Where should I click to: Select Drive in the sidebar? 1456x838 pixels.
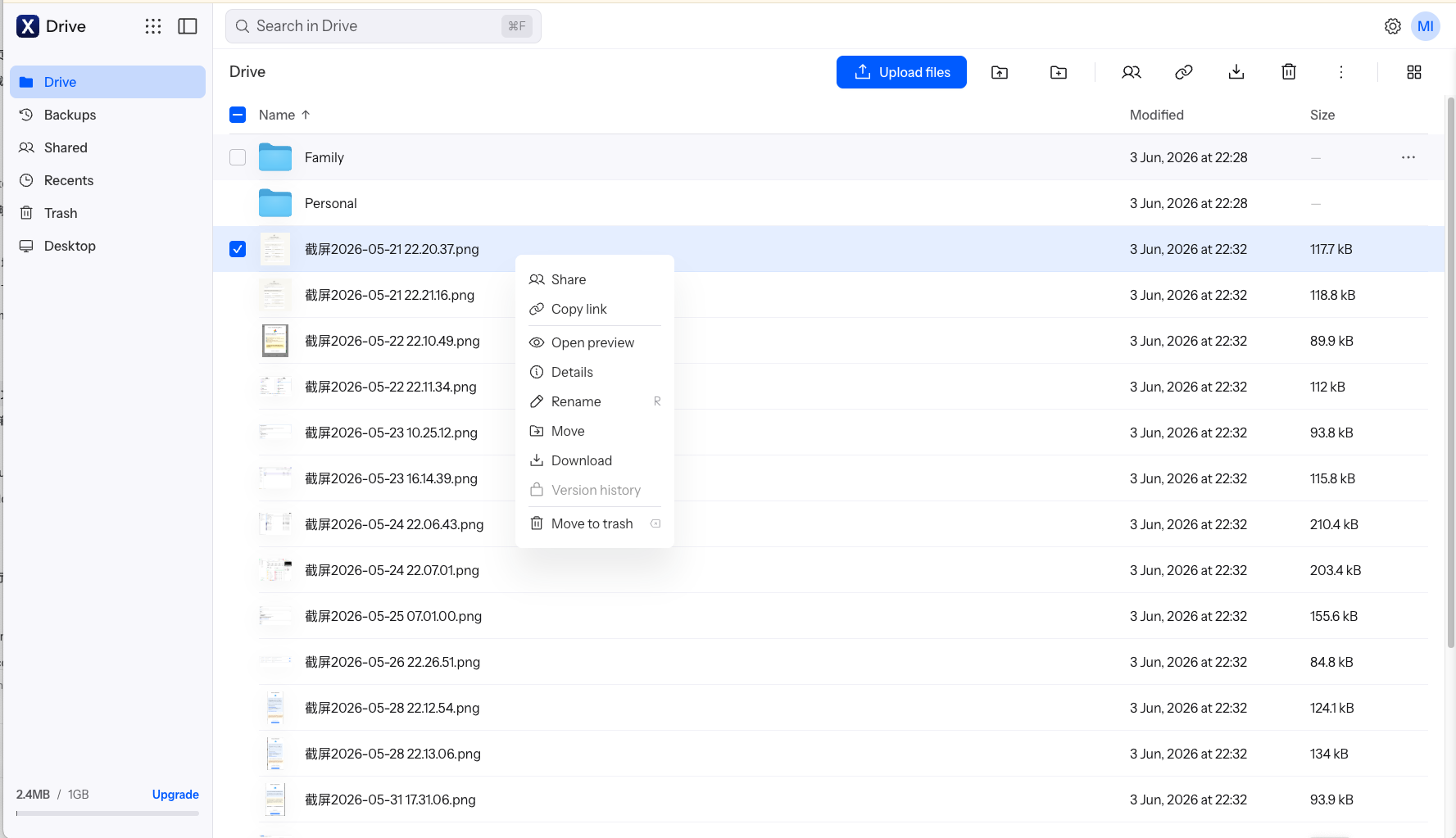[x=107, y=82]
